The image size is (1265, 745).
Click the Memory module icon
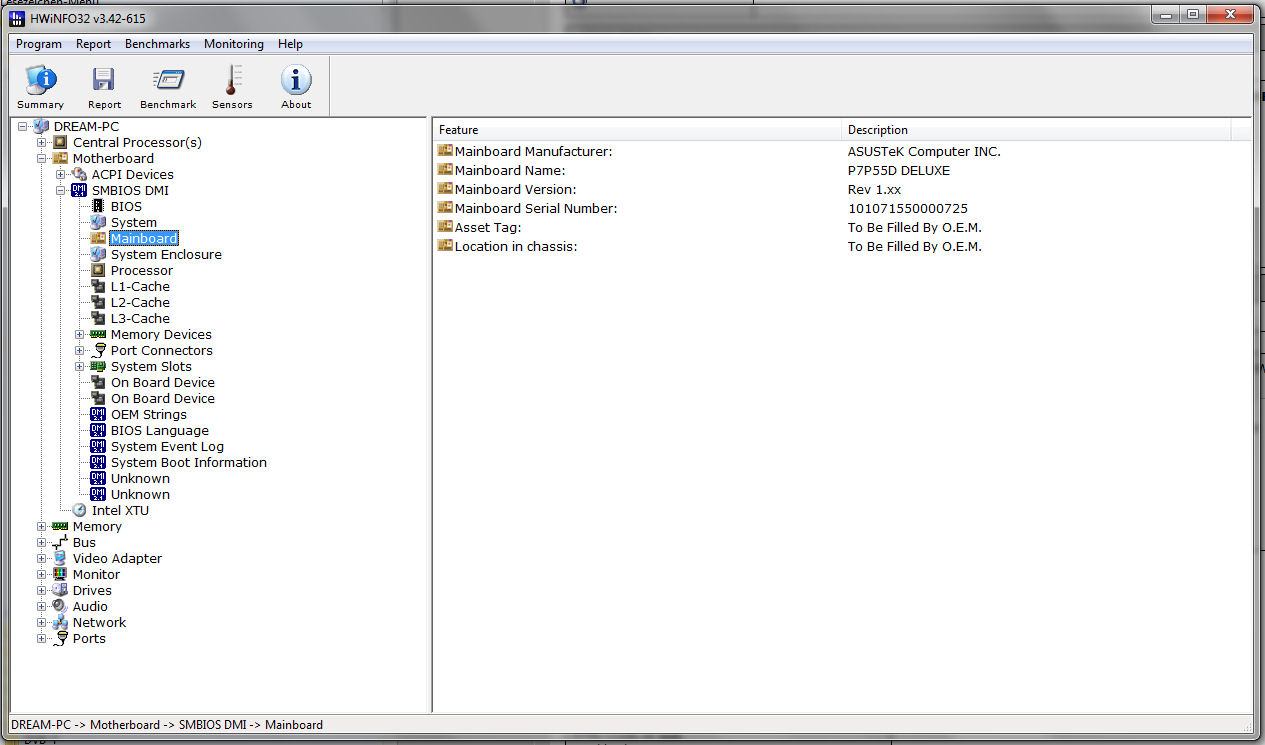pyautogui.click(x=60, y=527)
